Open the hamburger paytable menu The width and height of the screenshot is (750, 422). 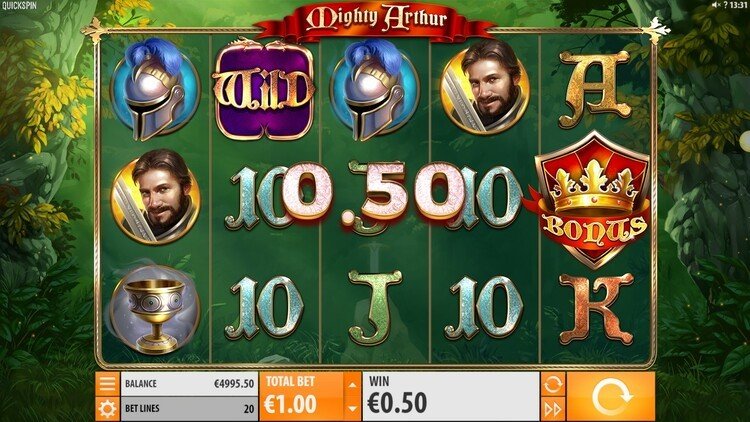pyautogui.click(x=107, y=384)
